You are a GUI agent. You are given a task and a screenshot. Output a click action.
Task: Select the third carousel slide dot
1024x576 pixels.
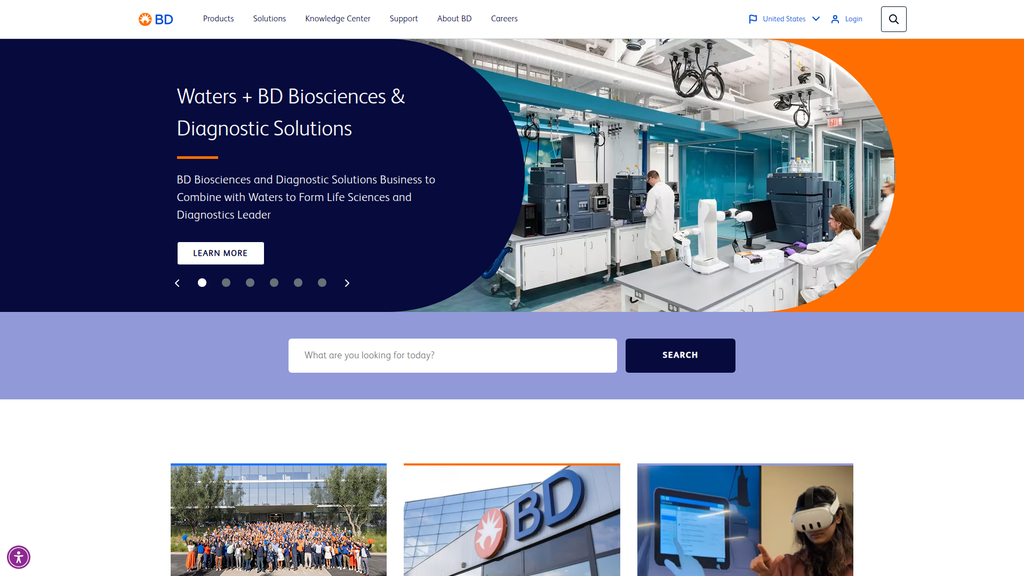pyautogui.click(x=250, y=283)
